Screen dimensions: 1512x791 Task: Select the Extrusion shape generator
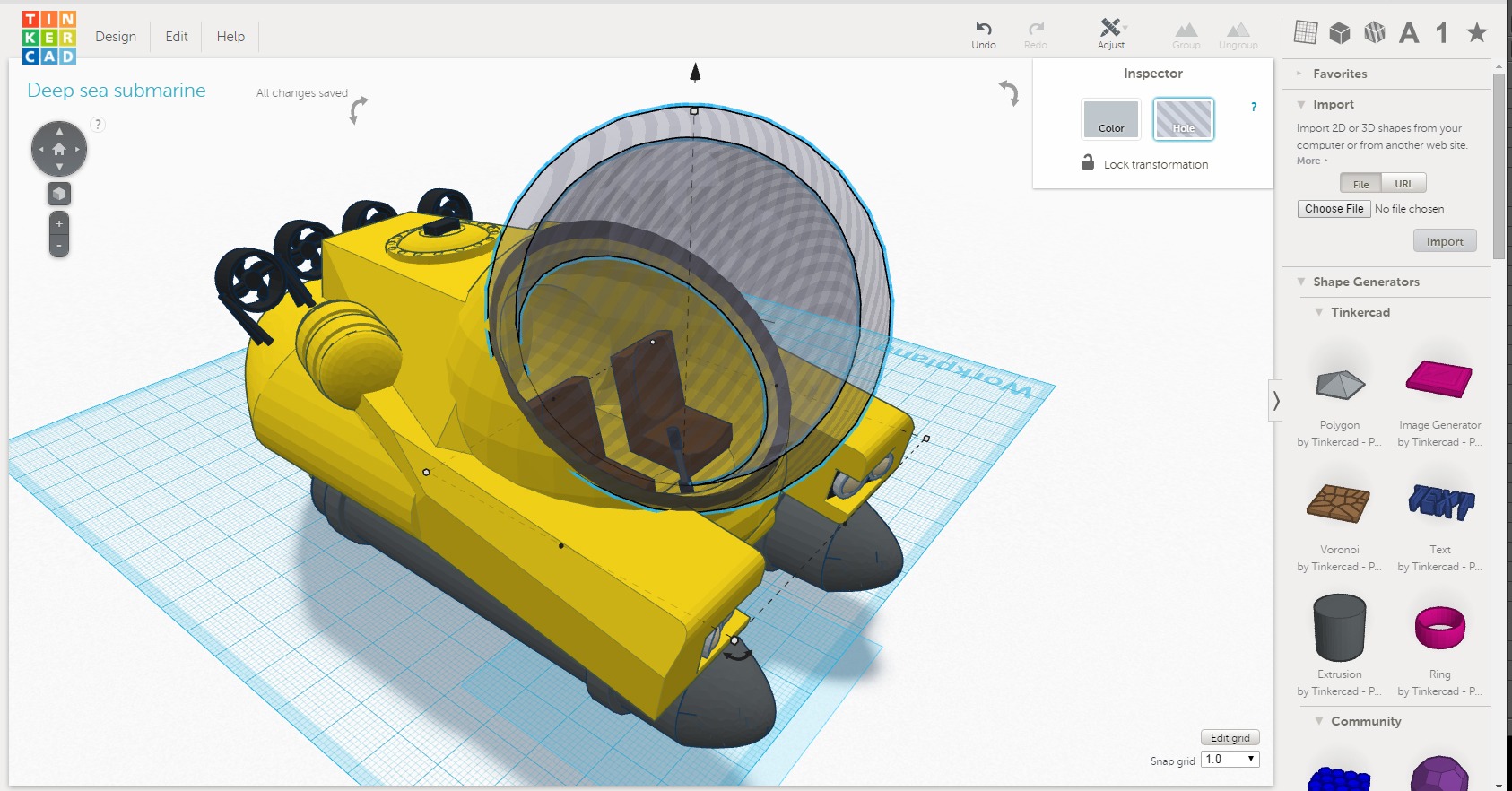[x=1340, y=627]
